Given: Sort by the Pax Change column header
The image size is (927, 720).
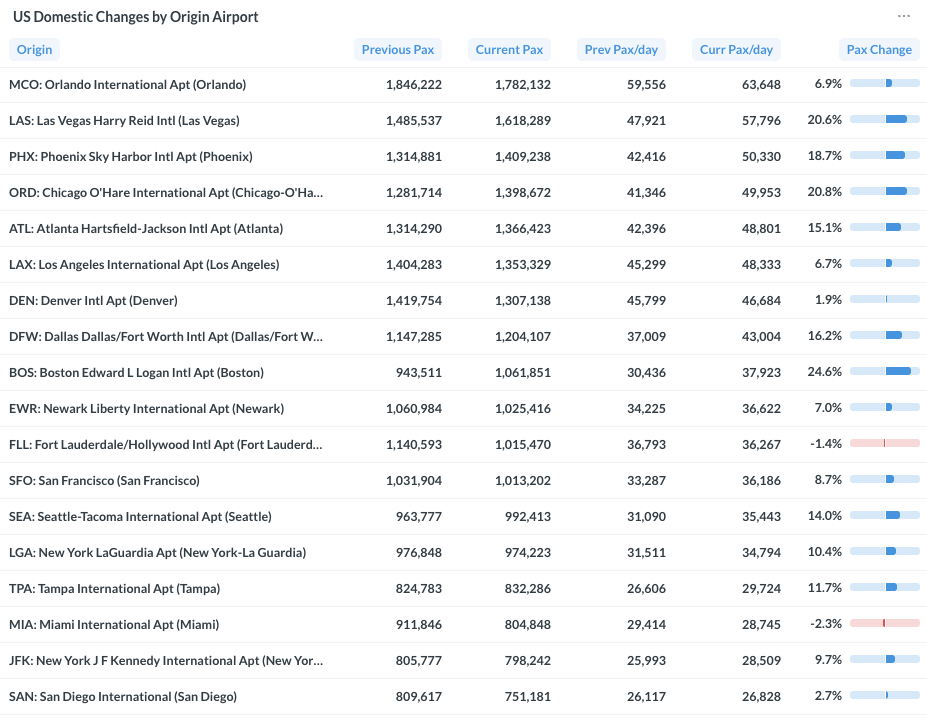Looking at the screenshot, I should coord(879,49).
